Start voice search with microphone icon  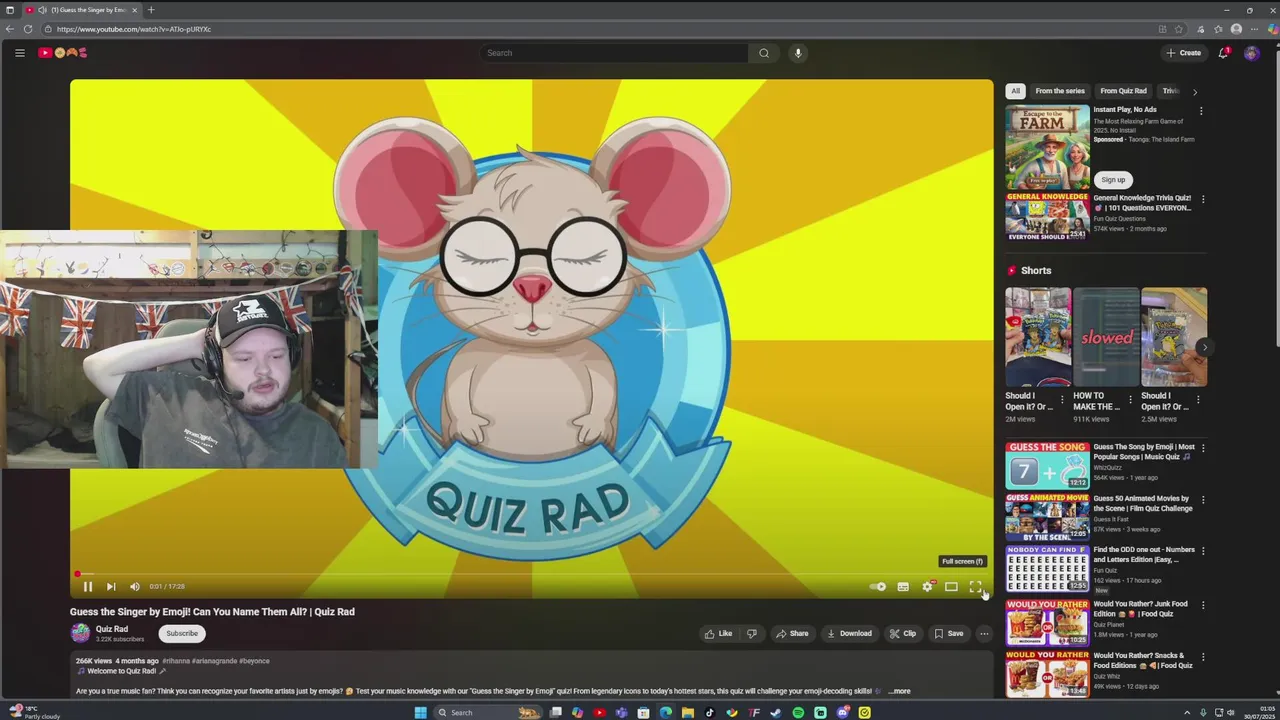click(x=798, y=53)
